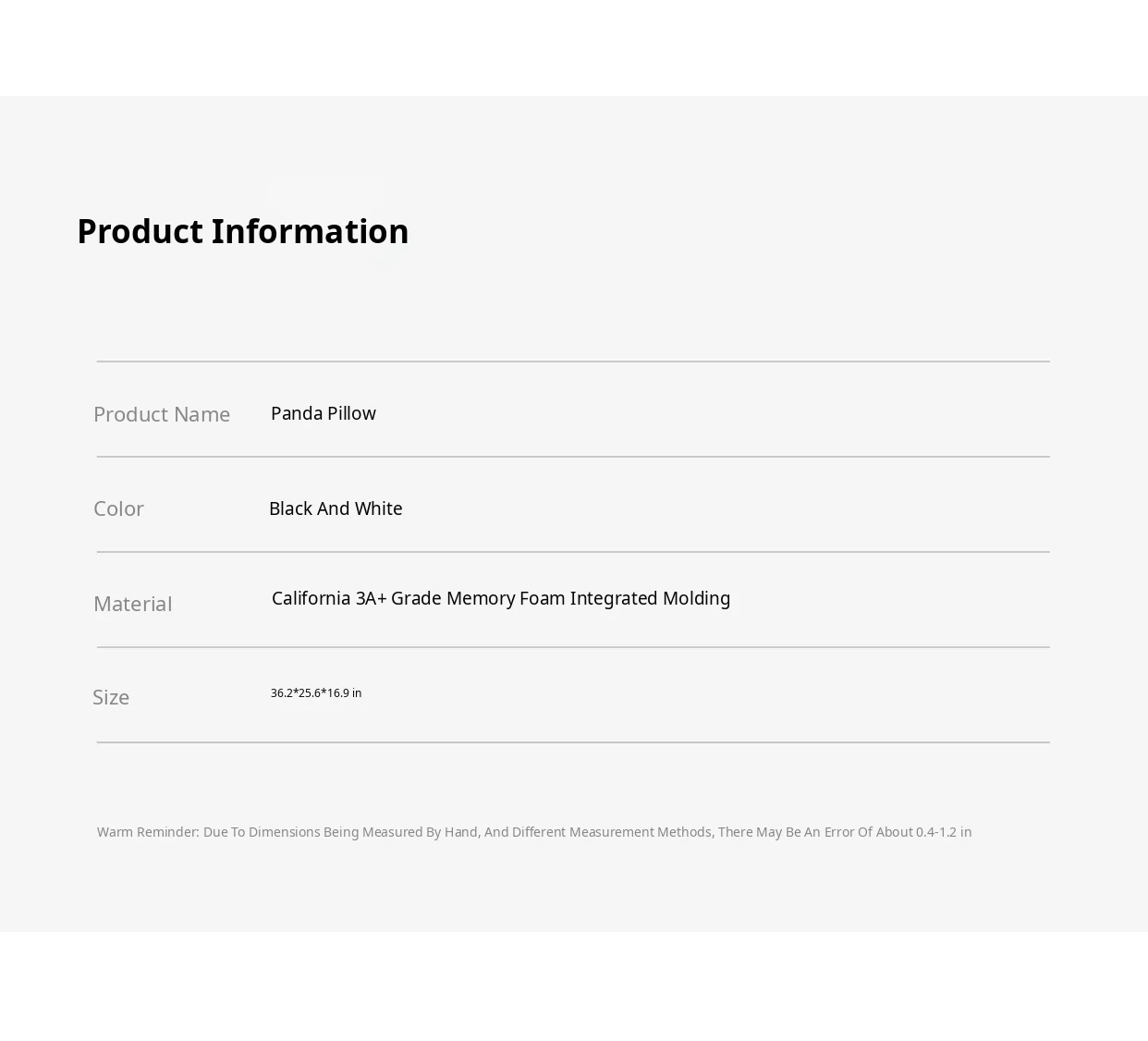Click the 0.4-1.2 in error range

click(x=944, y=832)
